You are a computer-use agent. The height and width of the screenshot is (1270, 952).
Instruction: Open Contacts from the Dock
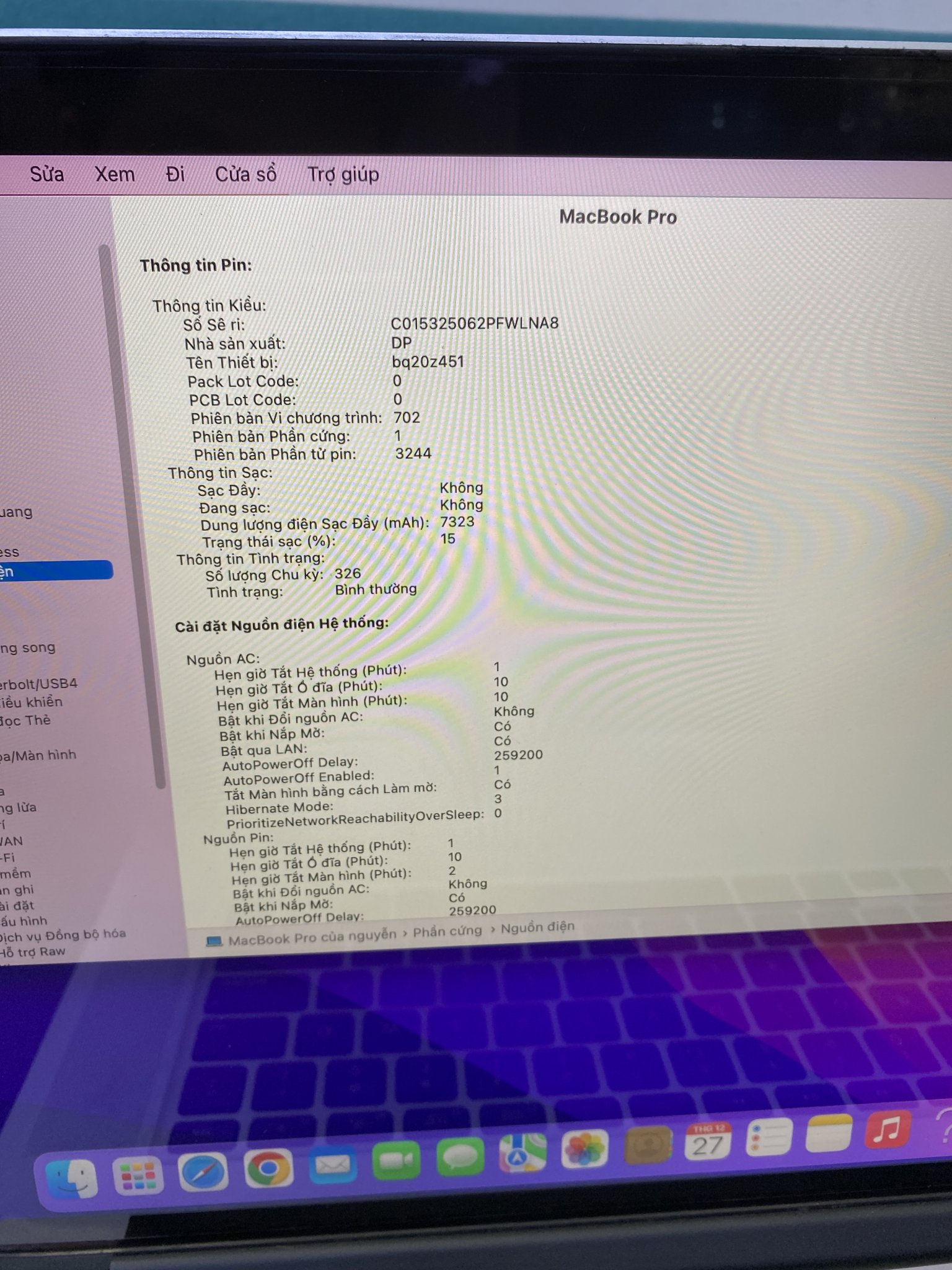point(648,1144)
